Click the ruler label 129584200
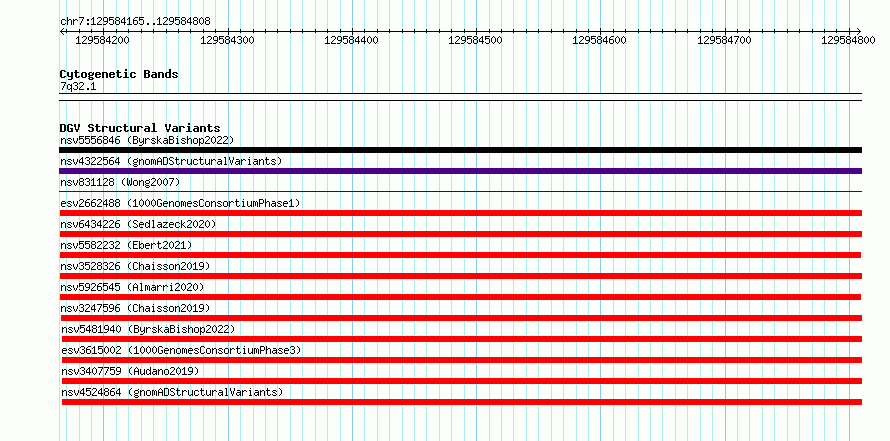Viewport: 890px width, 441px height. coord(103,40)
